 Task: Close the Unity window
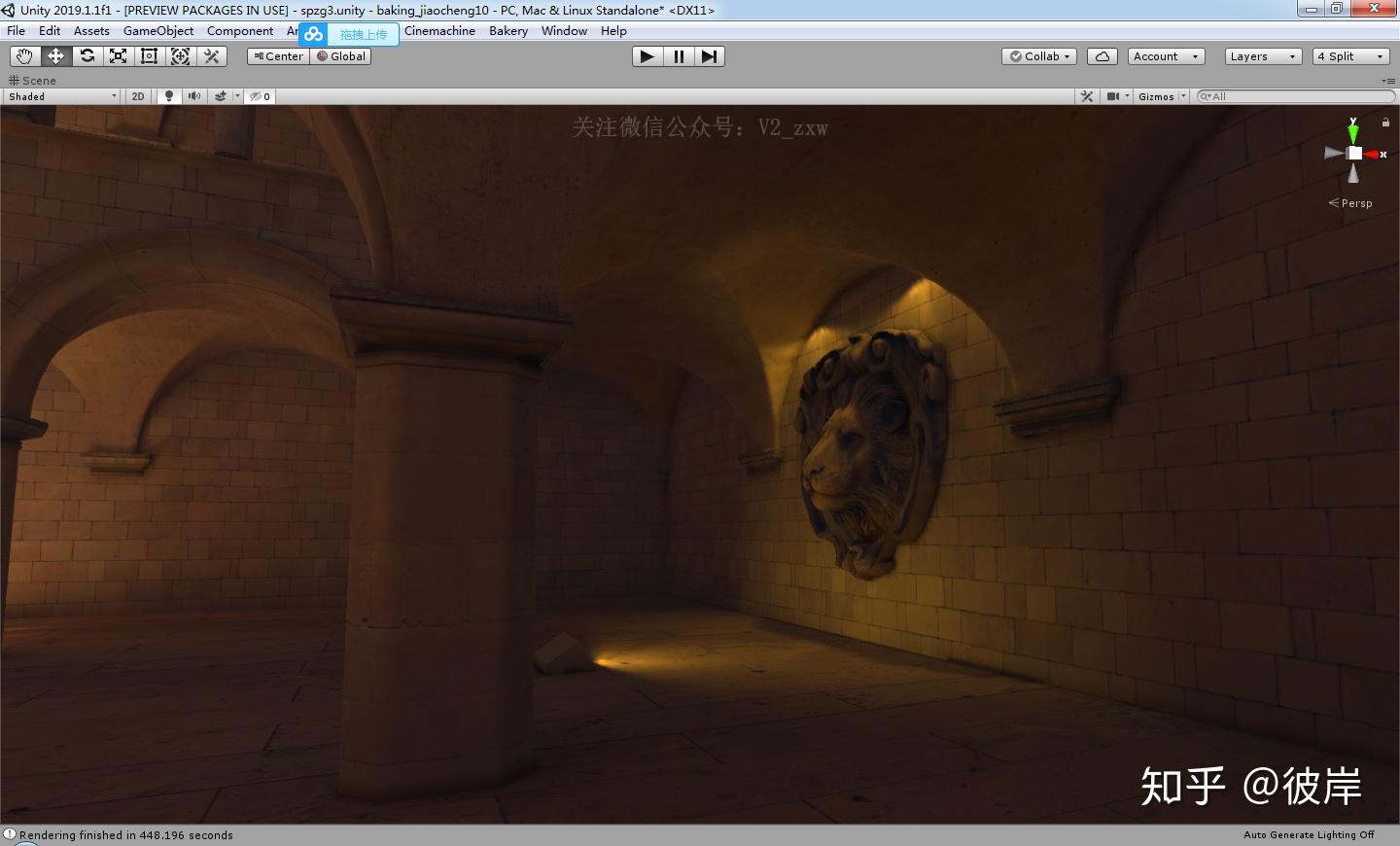tap(1375, 9)
